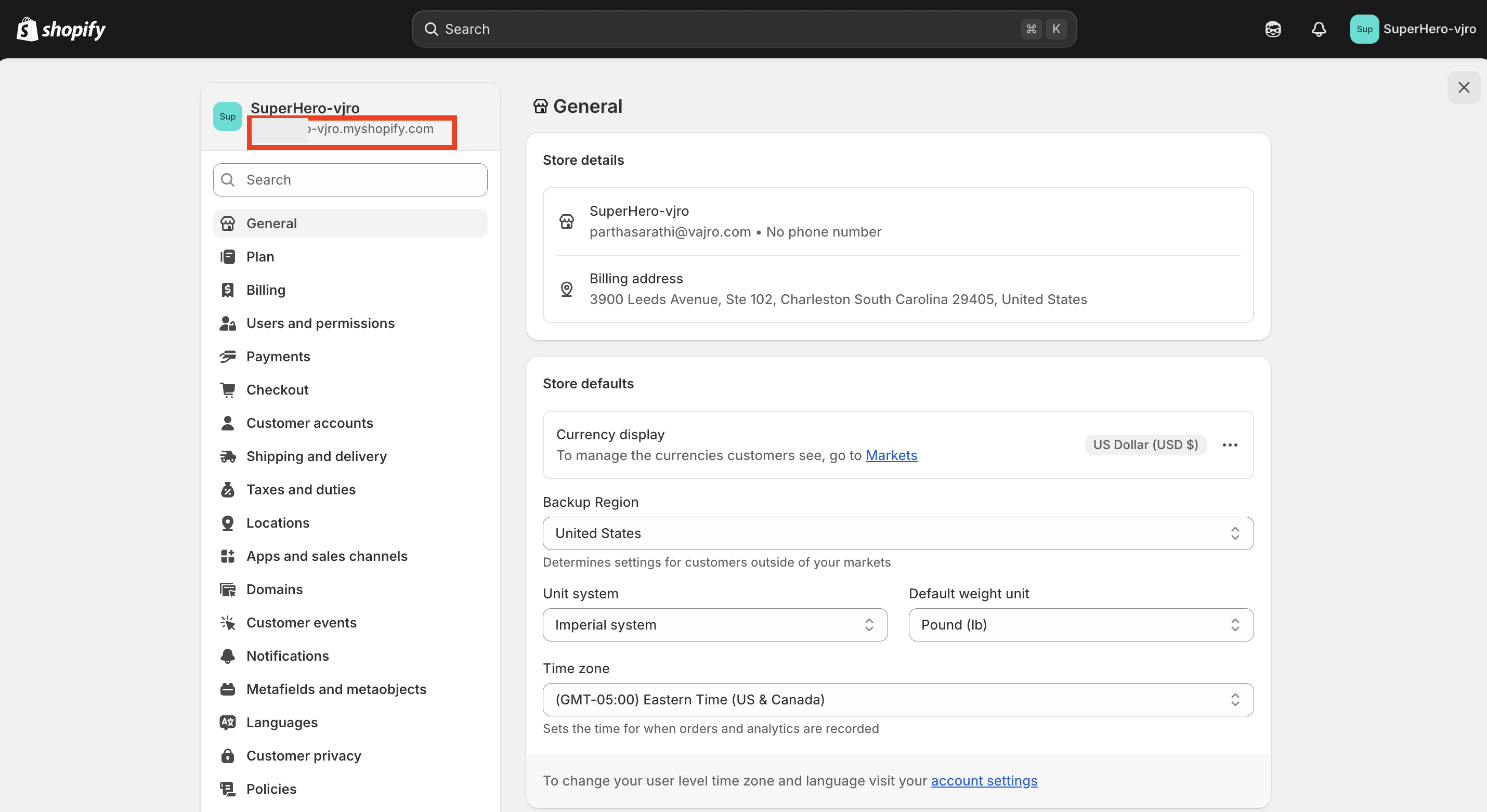
Task: Go to Users and permissions settings
Action: pyautogui.click(x=320, y=323)
